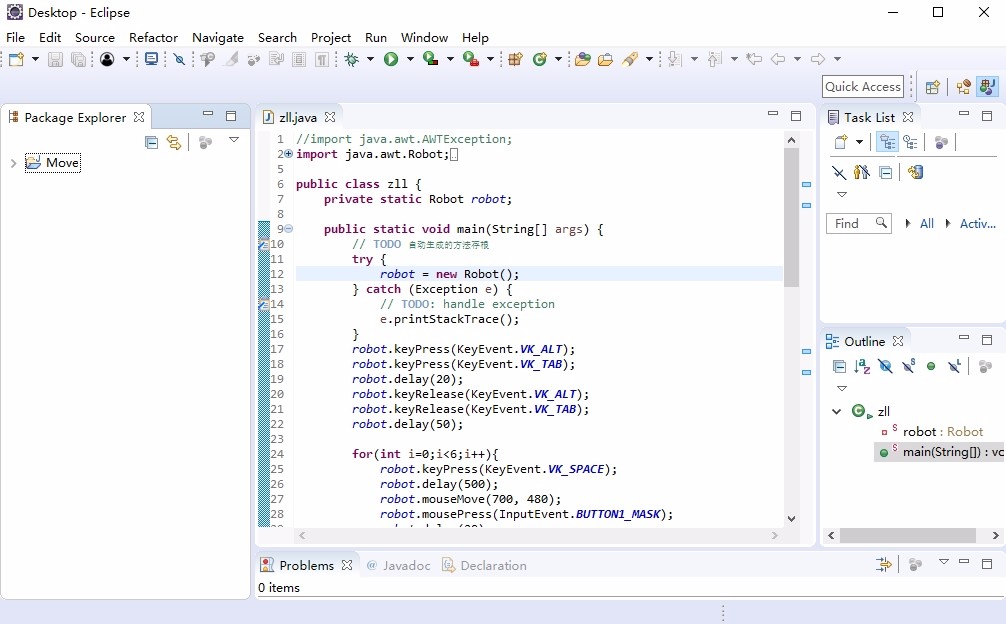1006x624 pixels.
Task: Click the Coverage launch icon
Action: tap(431, 59)
